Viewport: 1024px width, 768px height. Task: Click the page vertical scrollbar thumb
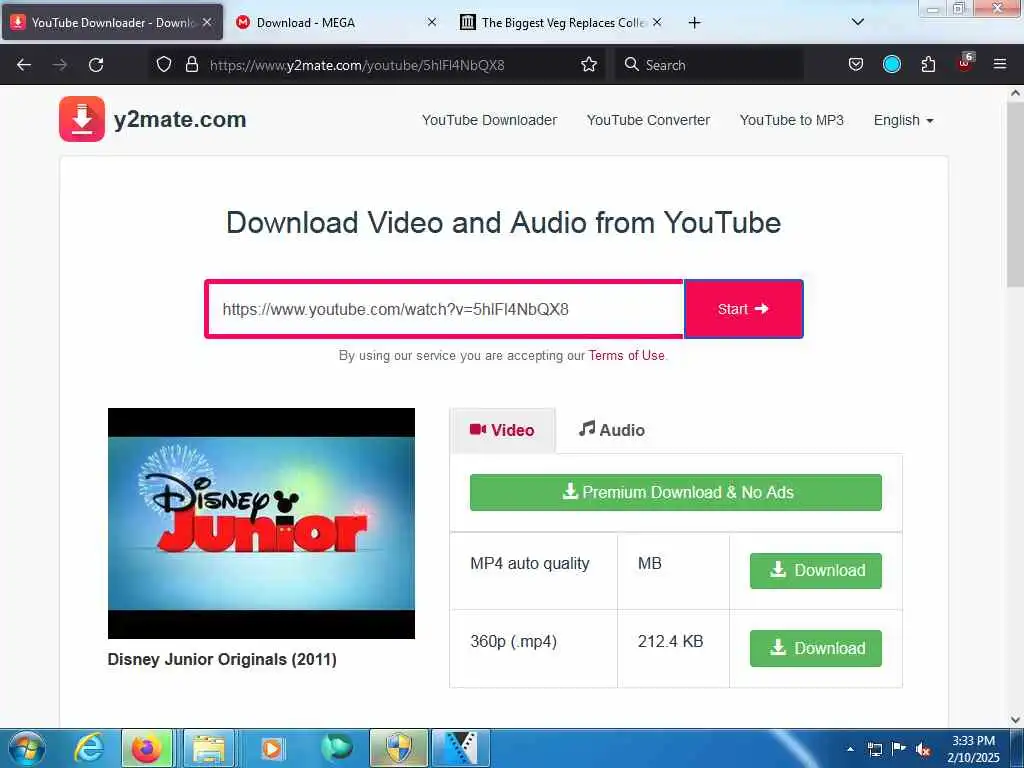[1015, 195]
